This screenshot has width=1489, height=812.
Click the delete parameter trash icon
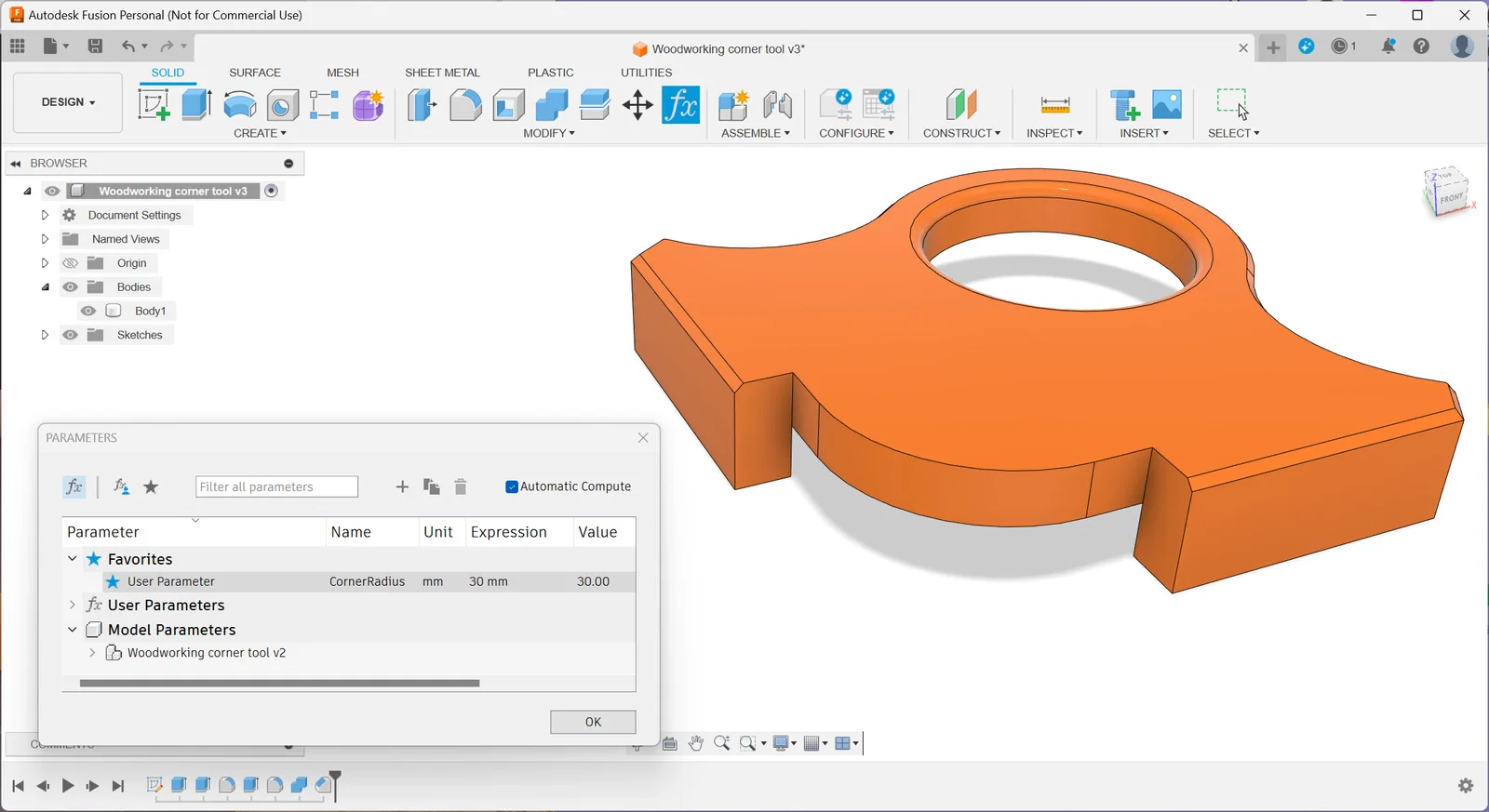[460, 486]
